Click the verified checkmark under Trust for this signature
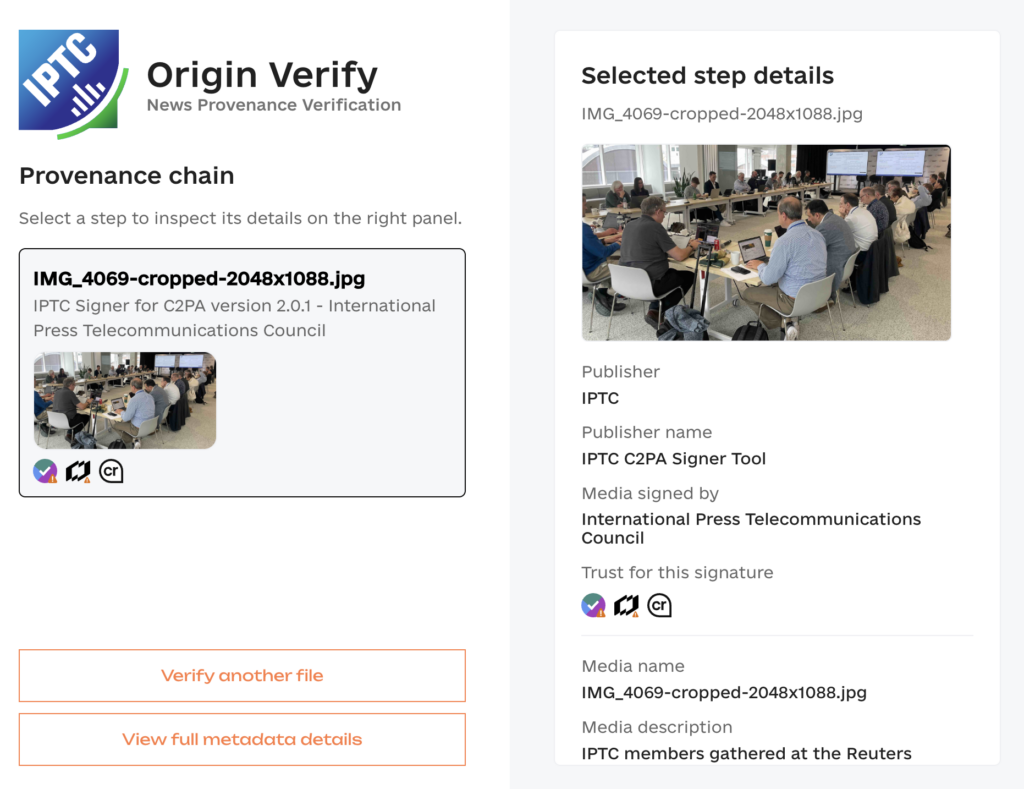1024x789 pixels. [592, 604]
